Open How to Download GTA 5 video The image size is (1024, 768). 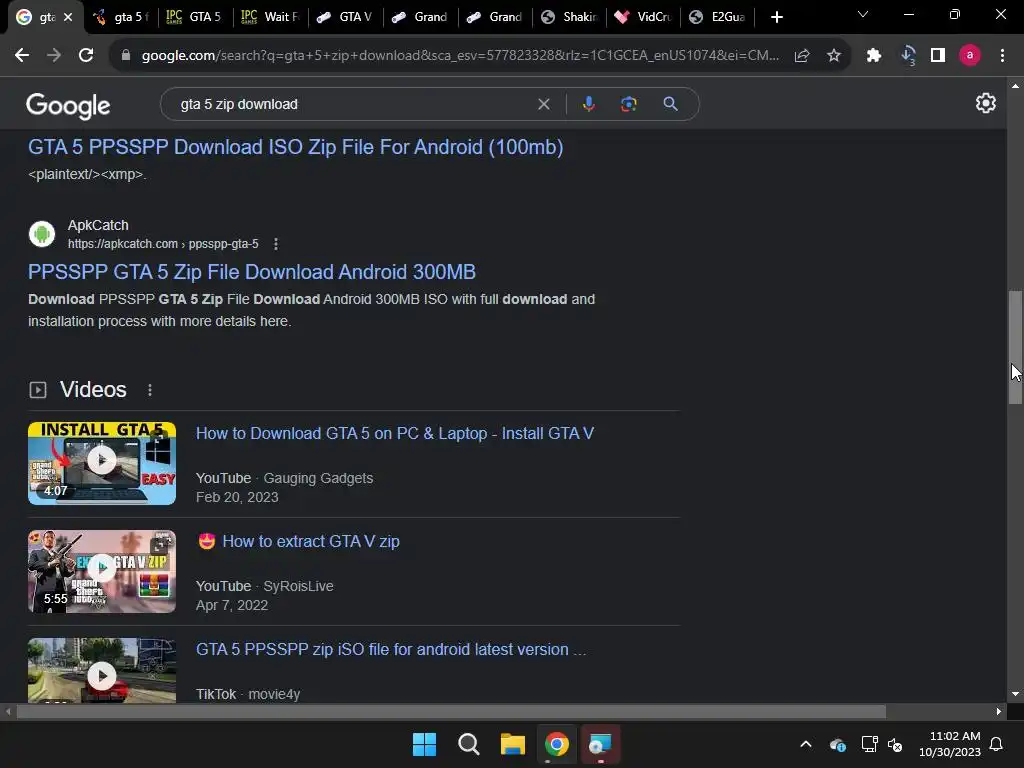click(x=394, y=433)
